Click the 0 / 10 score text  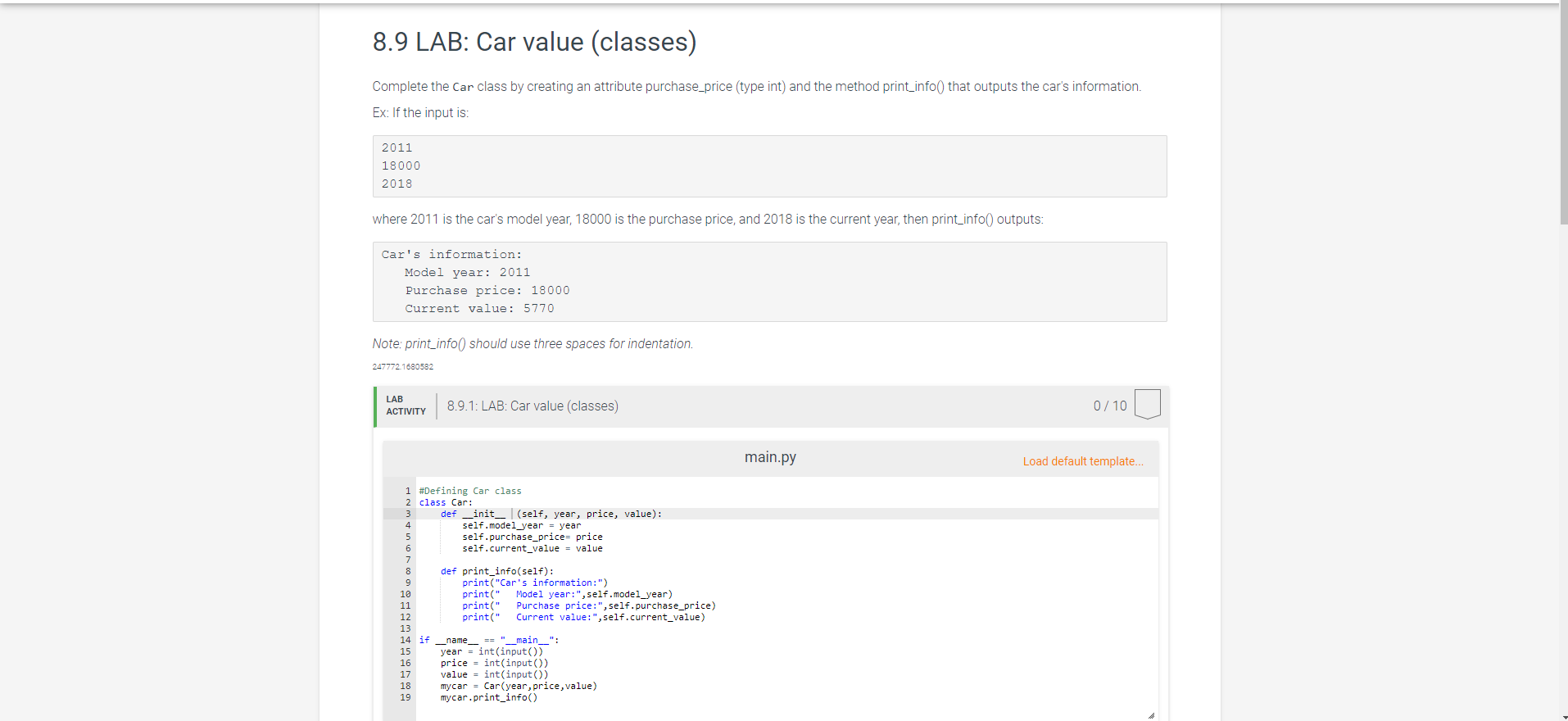[1110, 406]
